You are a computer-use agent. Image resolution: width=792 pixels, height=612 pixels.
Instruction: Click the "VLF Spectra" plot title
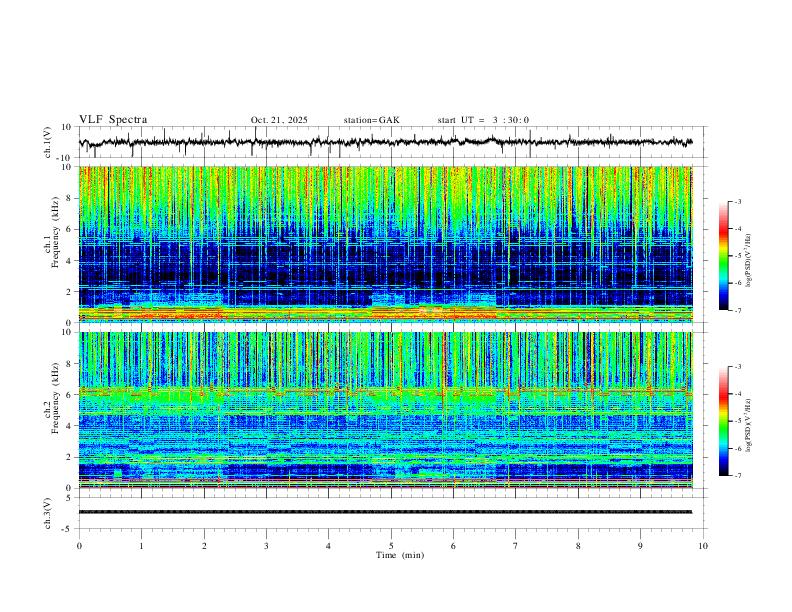(113, 120)
